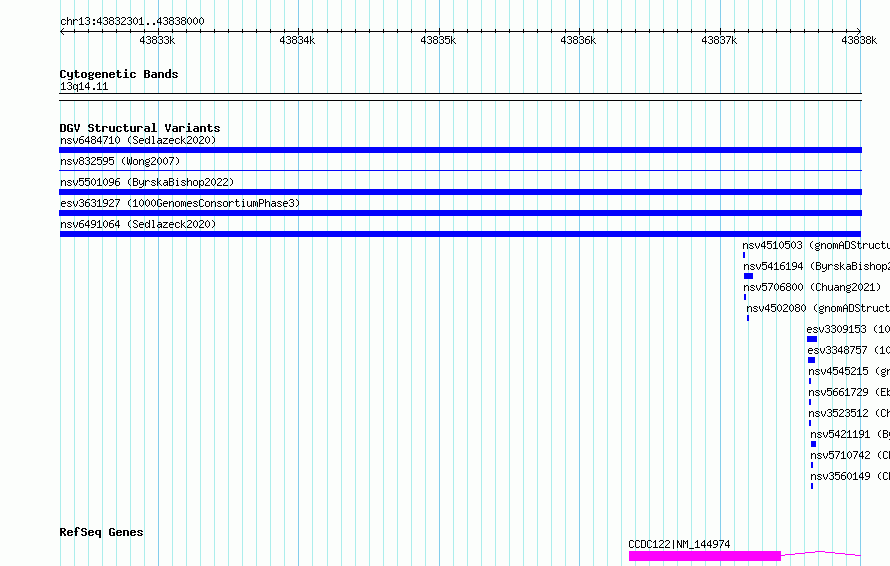Click the blue bar under nsv6491064
The image size is (890, 566).
460,234
